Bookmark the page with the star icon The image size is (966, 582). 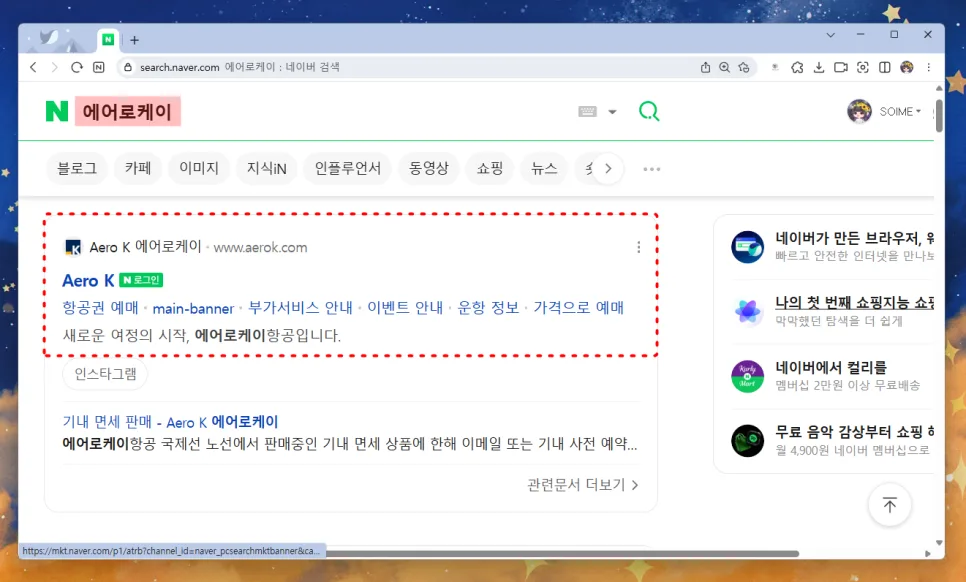click(744, 67)
